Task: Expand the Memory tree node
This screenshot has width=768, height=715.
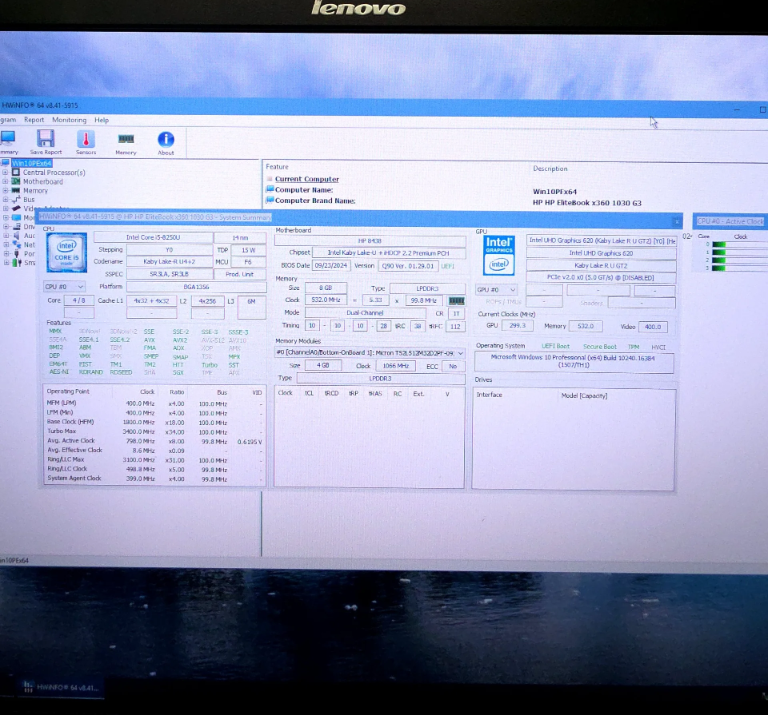Action: pyautogui.click(x=5, y=191)
